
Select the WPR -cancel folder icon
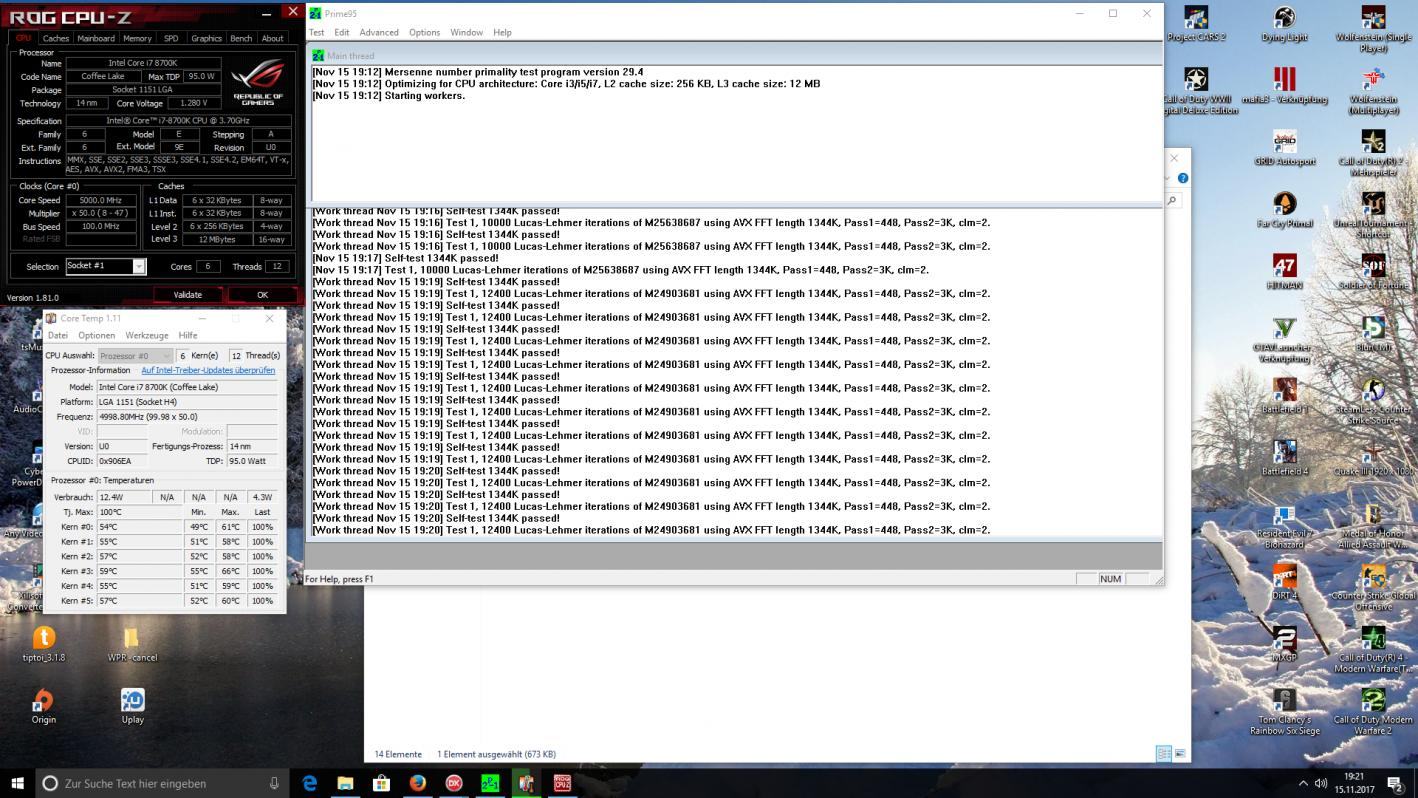tap(132, 644)
